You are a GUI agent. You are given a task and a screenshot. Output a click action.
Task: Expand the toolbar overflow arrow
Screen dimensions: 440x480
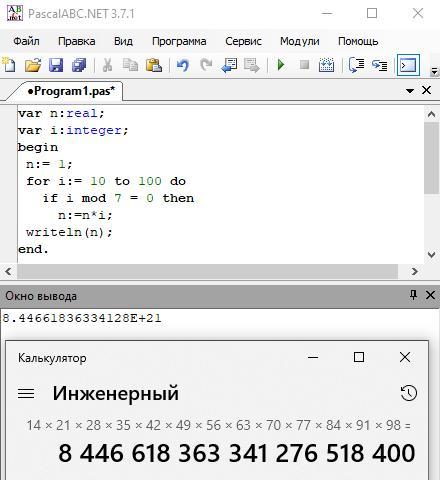(x=434, y=71)
